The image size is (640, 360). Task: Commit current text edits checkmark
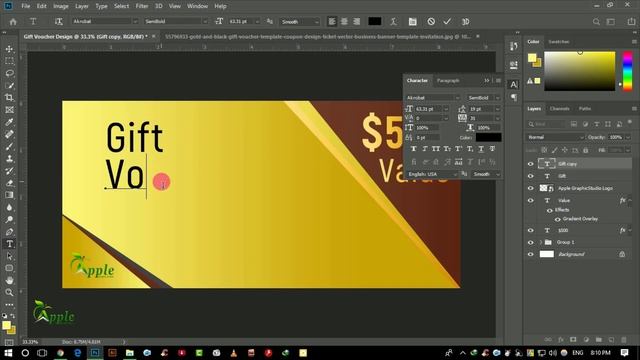[x=447, y=22]
